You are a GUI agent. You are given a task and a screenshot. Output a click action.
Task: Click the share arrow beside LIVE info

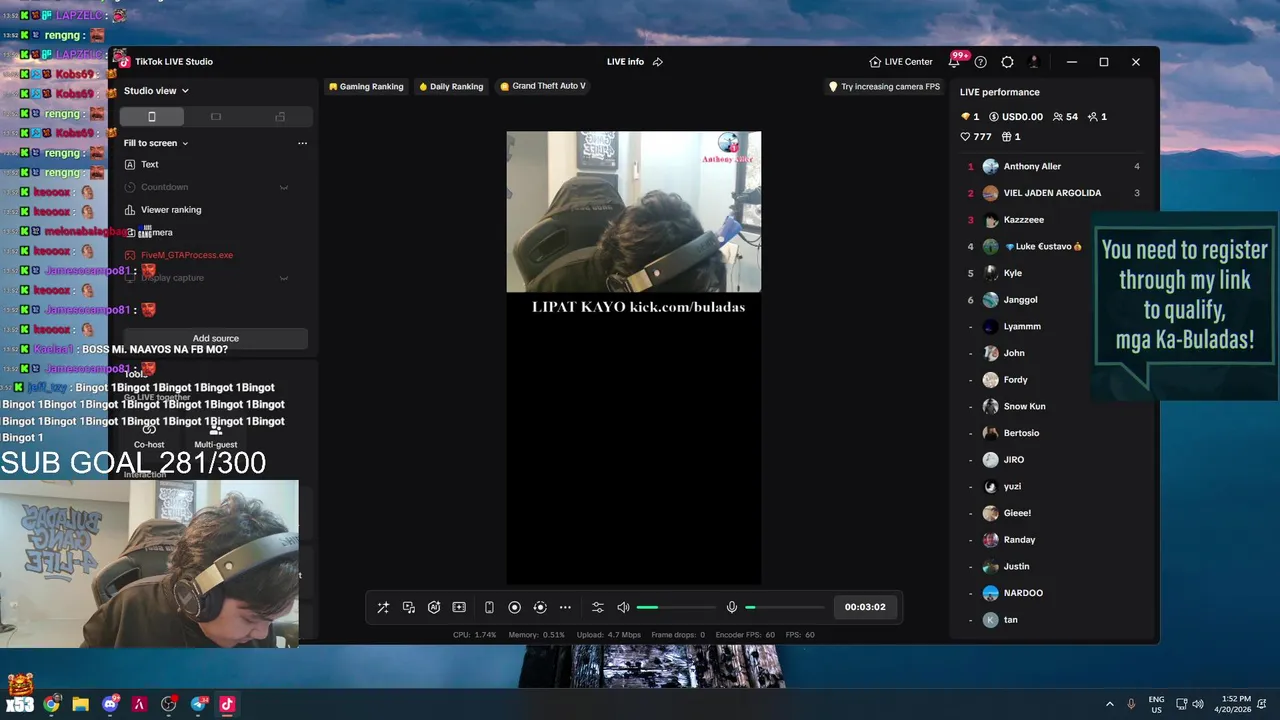[x=658, y=62]
